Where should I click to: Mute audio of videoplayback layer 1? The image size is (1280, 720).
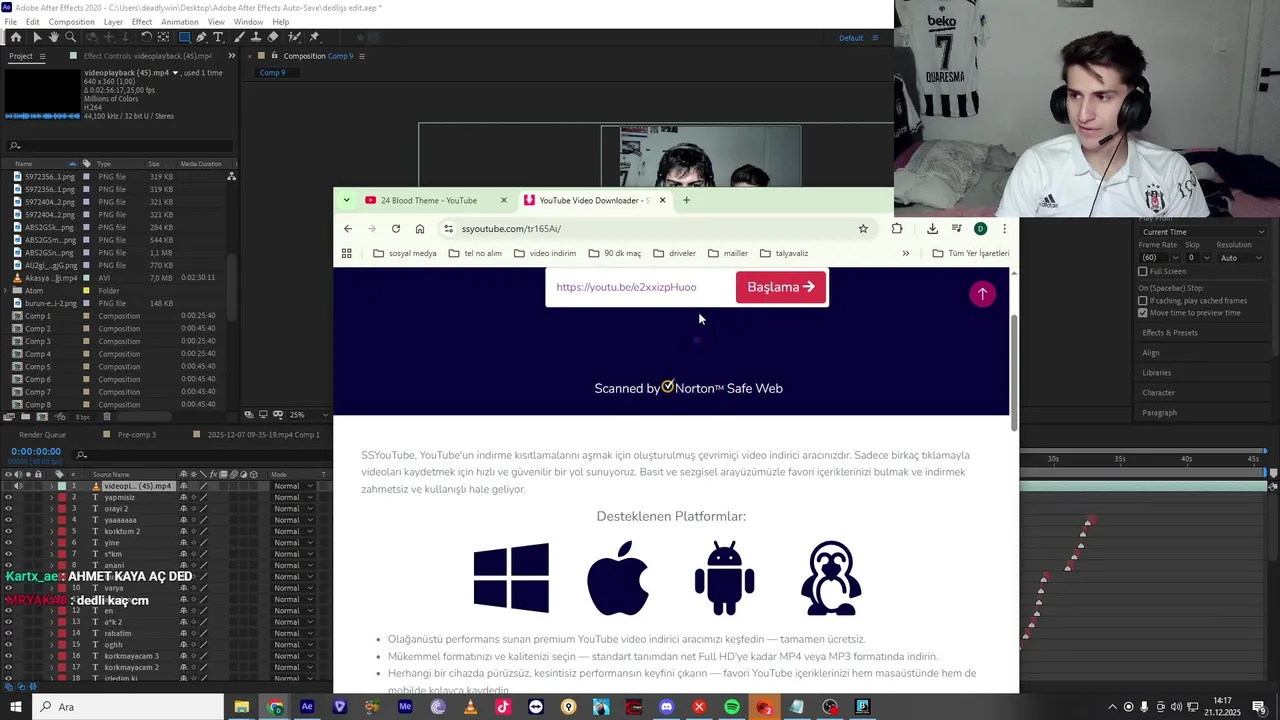18,486
